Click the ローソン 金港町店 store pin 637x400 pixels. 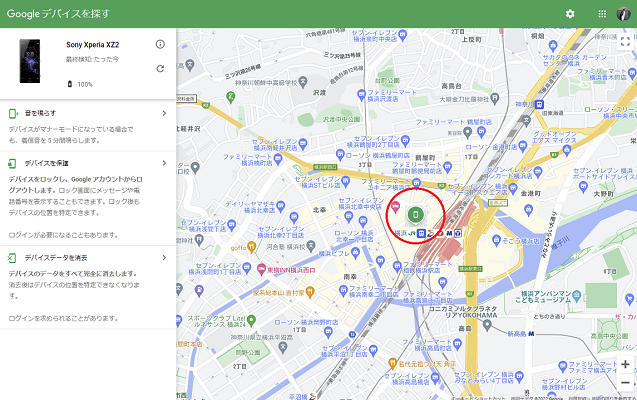pyautogui.click(x=523, y=146)
